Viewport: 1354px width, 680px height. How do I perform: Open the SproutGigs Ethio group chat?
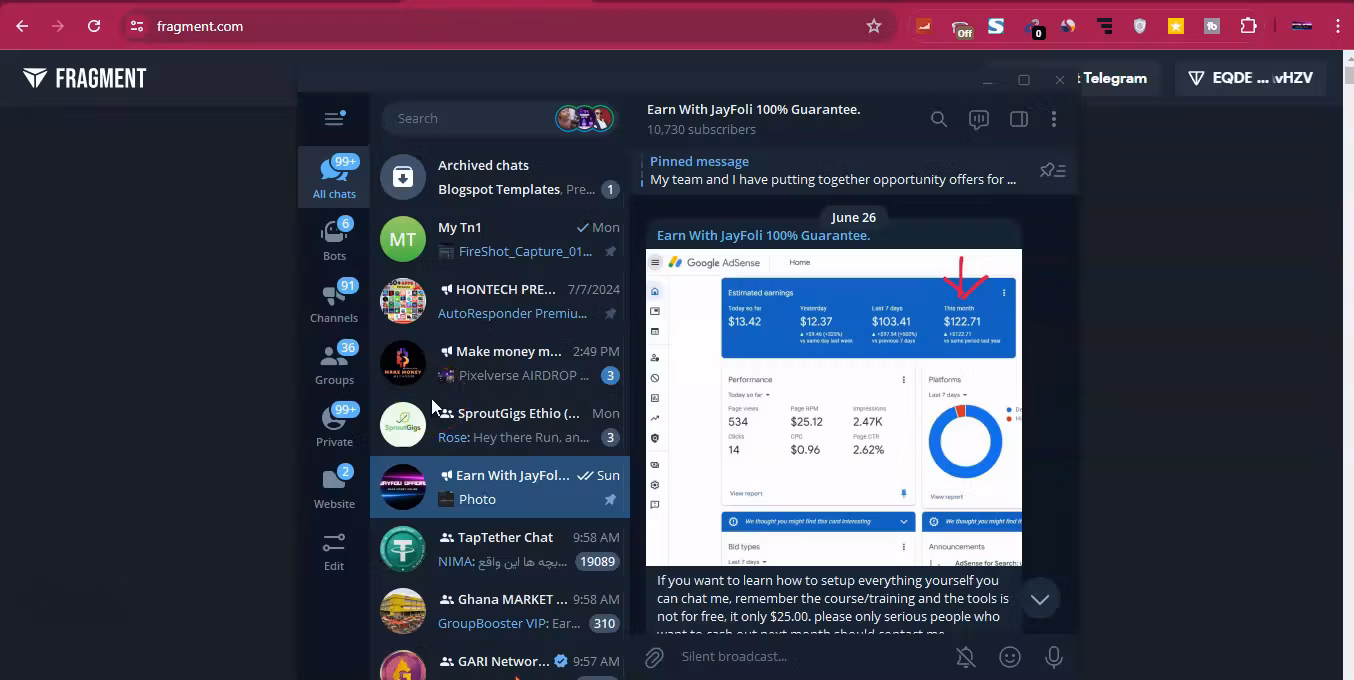500,425
